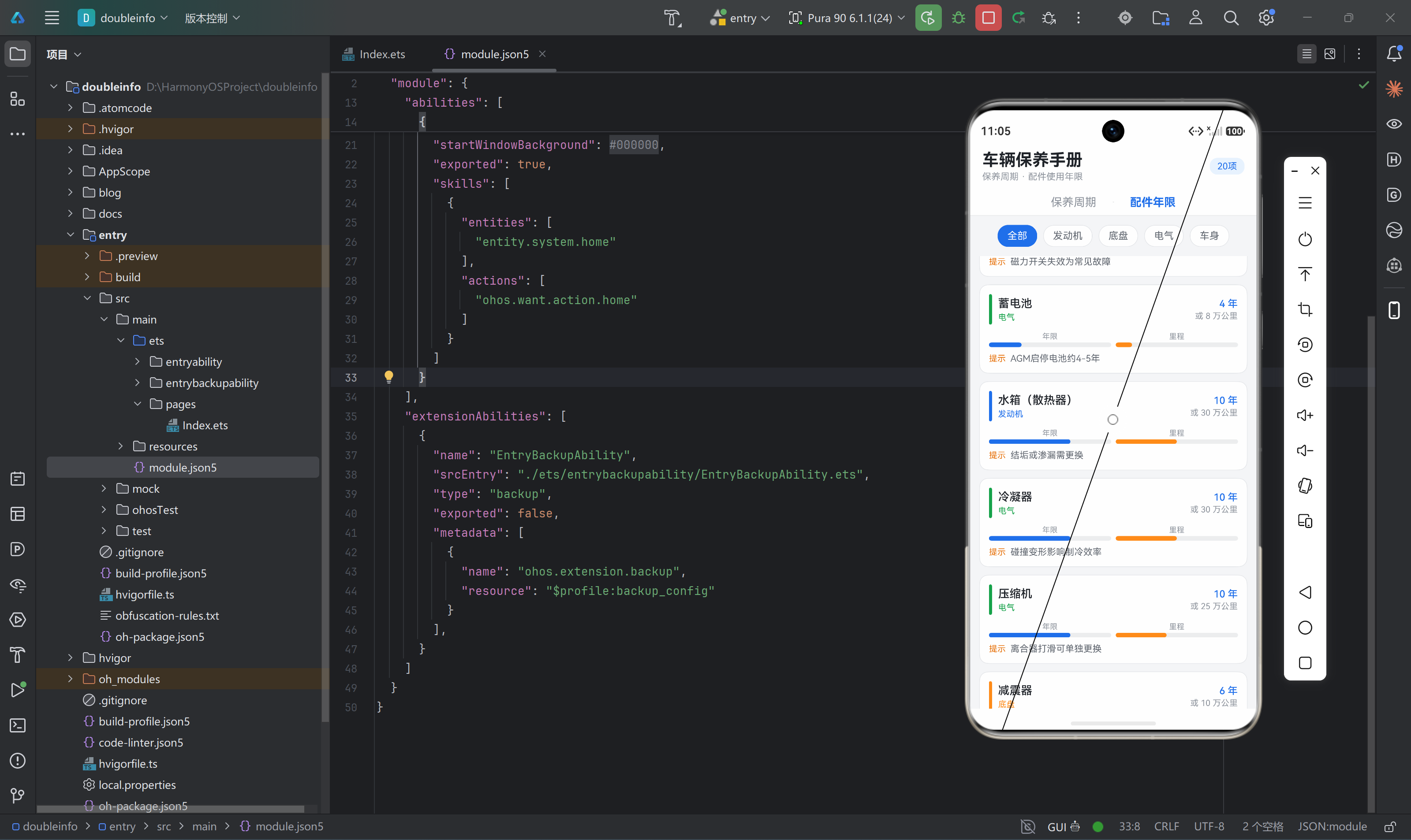The image size is (1411, 840).
Task: Click the #000000 color value on line 21
Action: coord(634,145)
